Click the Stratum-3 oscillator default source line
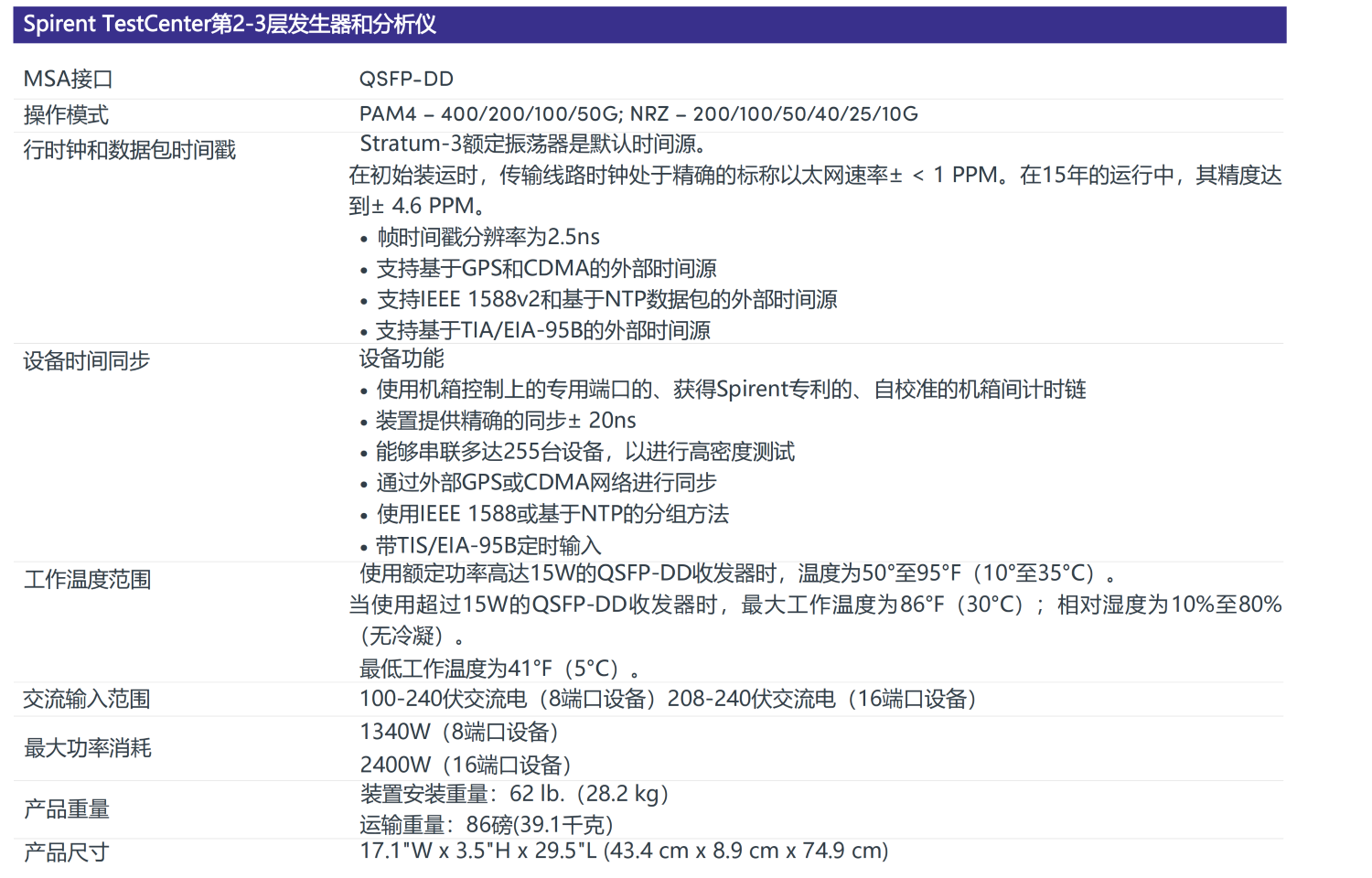 tap(533, 145)
